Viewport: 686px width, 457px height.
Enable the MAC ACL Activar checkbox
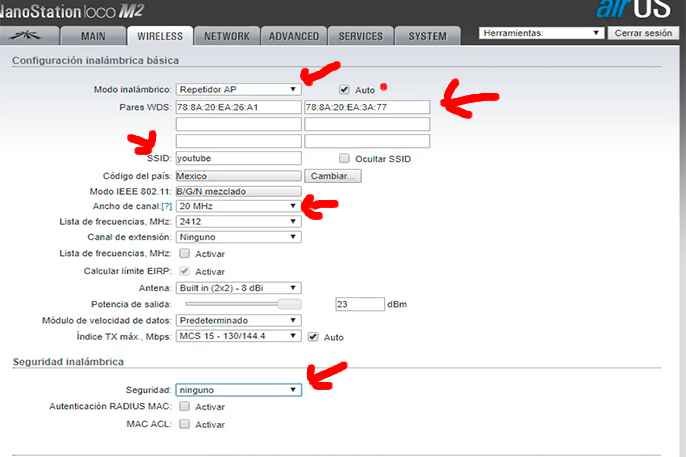(x=185, y=424)
